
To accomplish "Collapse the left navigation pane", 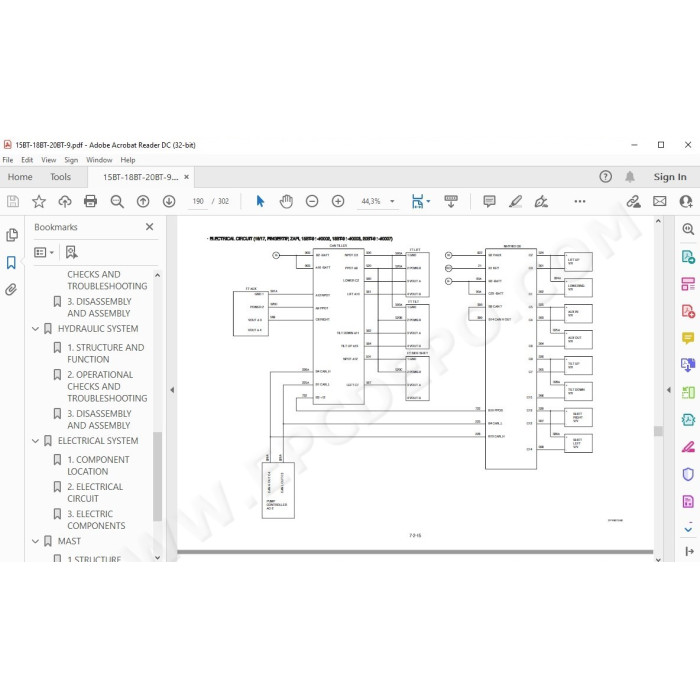I will (172, 390).
